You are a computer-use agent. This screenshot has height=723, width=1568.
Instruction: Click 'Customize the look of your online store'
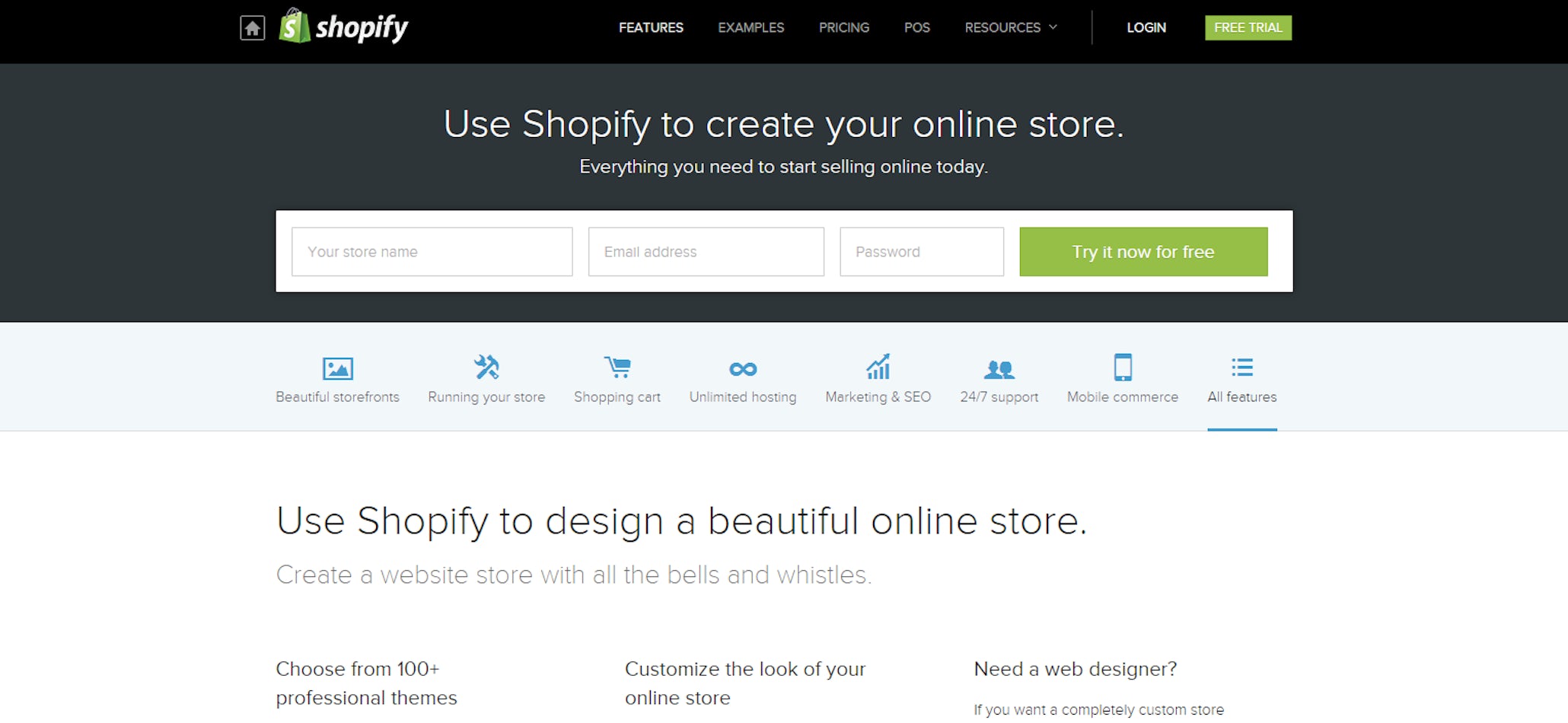pyautogui.click(x=745, y=683)
